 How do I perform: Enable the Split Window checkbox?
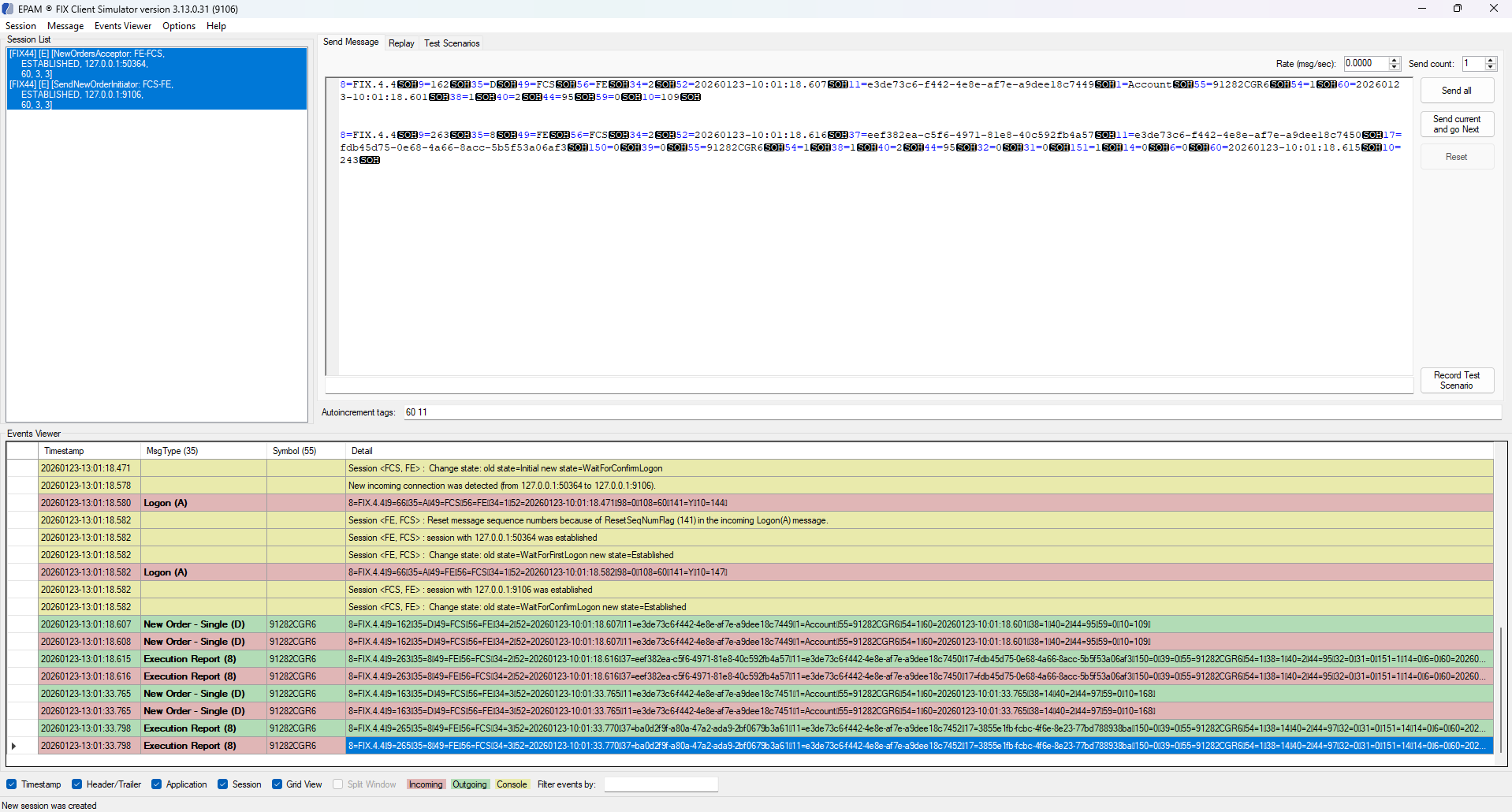tap(338, 784)
